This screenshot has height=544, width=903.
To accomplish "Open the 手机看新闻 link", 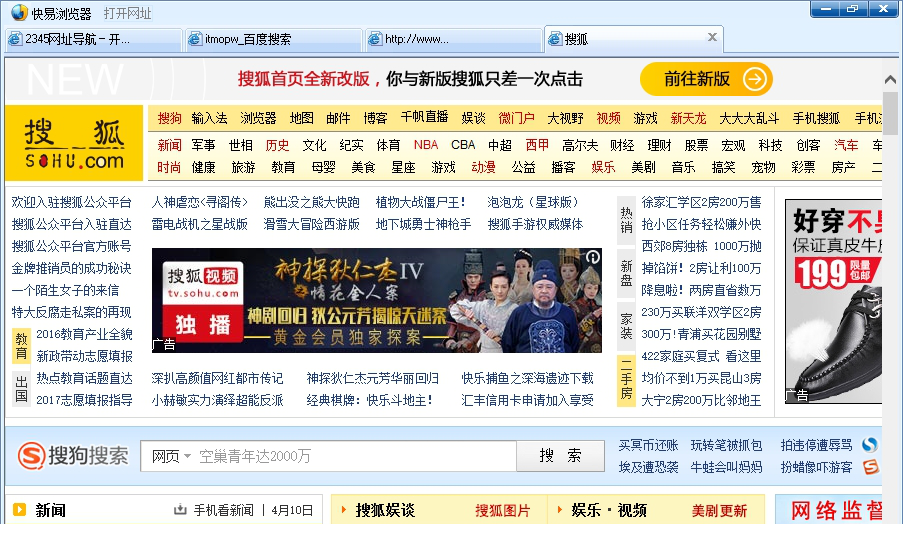I will 223,511.
